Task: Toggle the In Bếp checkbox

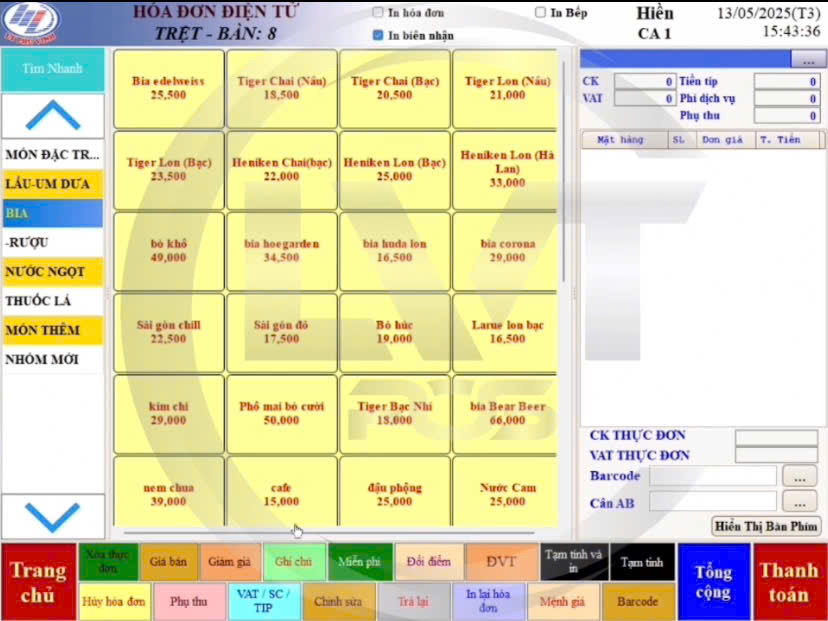Action: [x=541, y=13]
